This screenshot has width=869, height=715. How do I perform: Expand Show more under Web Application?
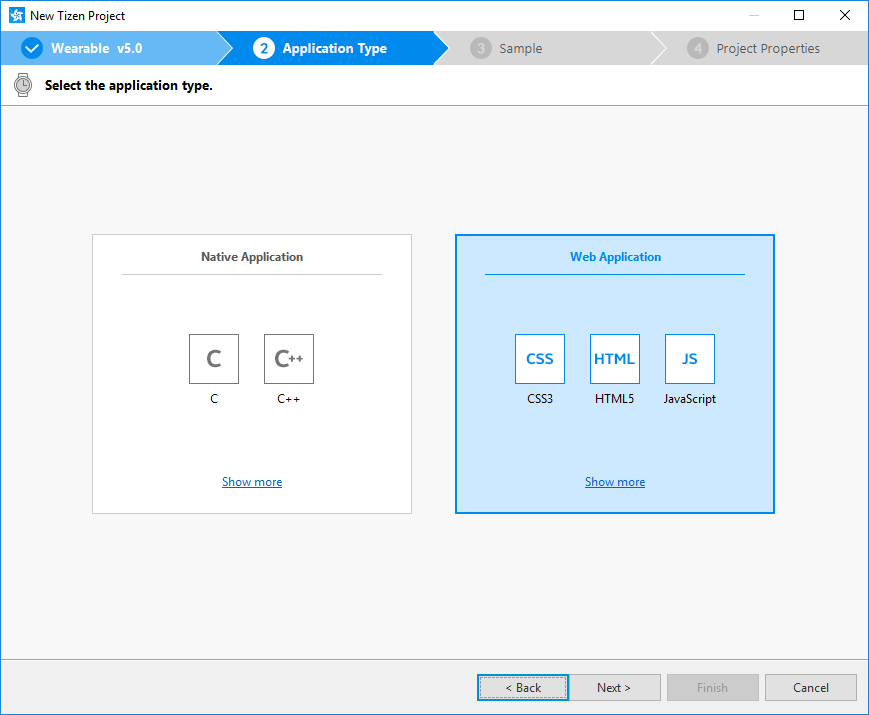tap(614, 481)
